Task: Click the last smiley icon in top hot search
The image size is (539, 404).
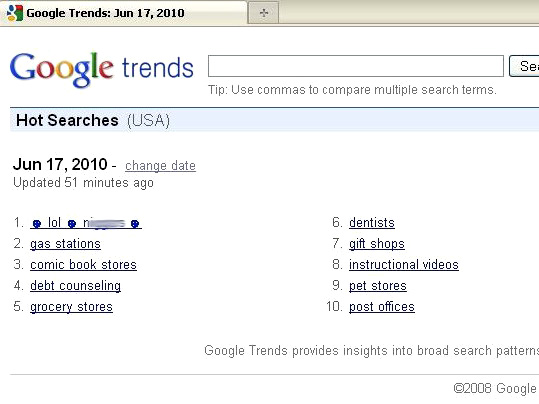Action: pos(135,224)
